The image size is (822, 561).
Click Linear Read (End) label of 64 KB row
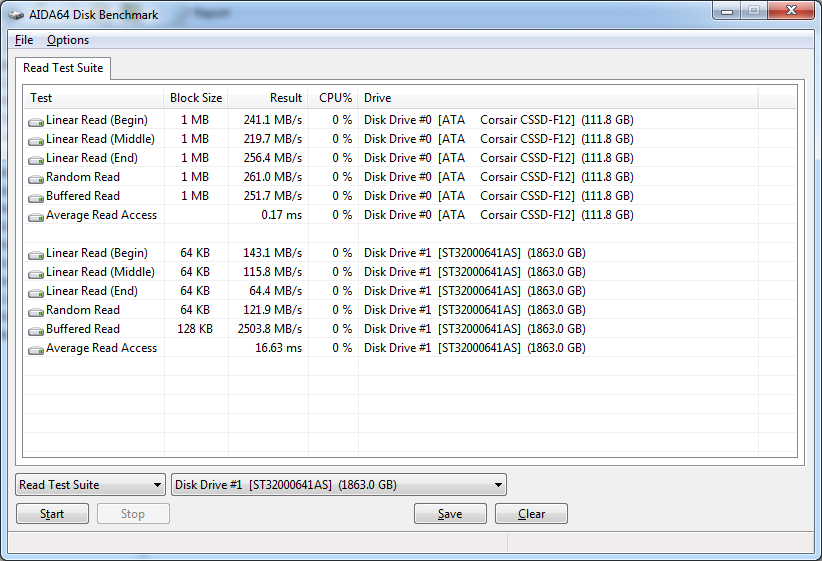tap(92, 291)
